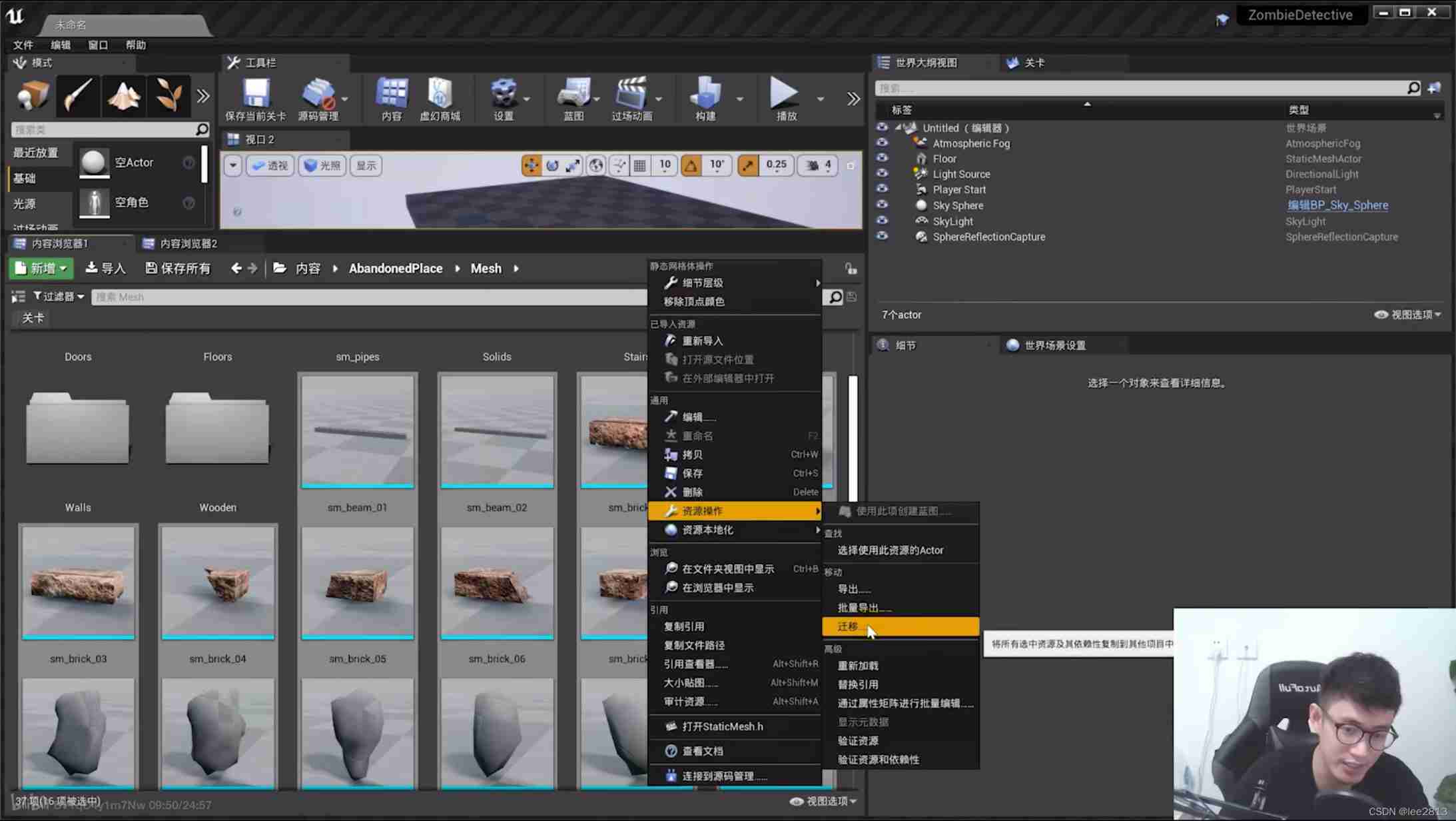Image resolution: width=1456 pixels, height=821 pixels.
Task: Choose Reimport in the context menu
Action: tap(735, 341)
